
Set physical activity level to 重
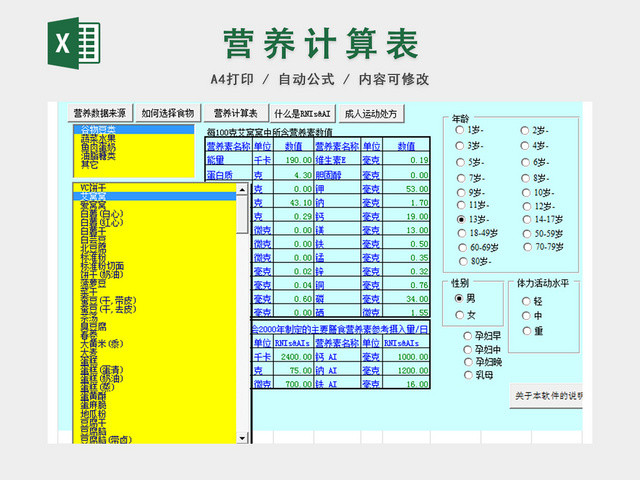tap(527, 331)
